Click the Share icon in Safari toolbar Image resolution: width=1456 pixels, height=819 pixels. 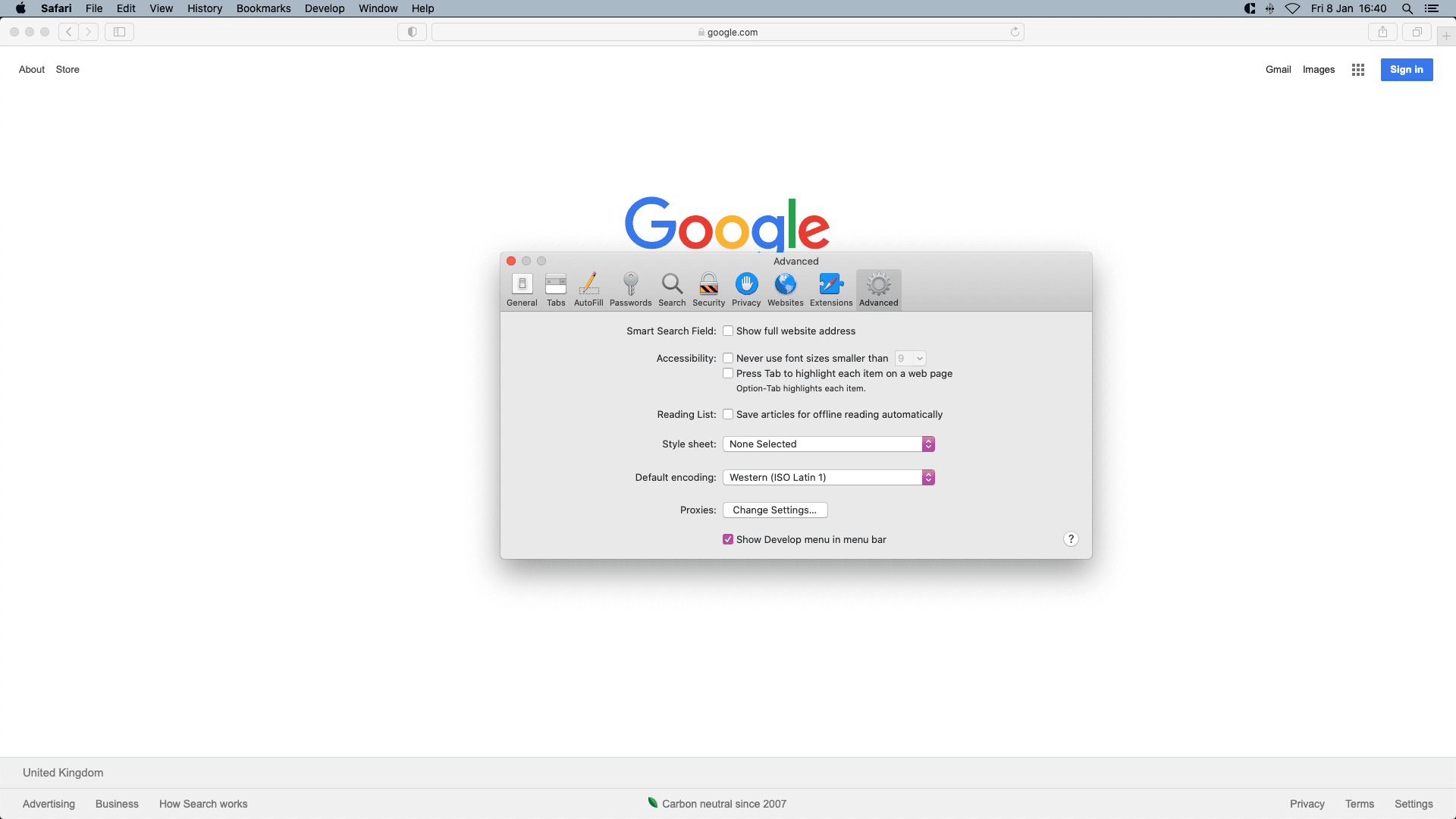pos(1382,32)
